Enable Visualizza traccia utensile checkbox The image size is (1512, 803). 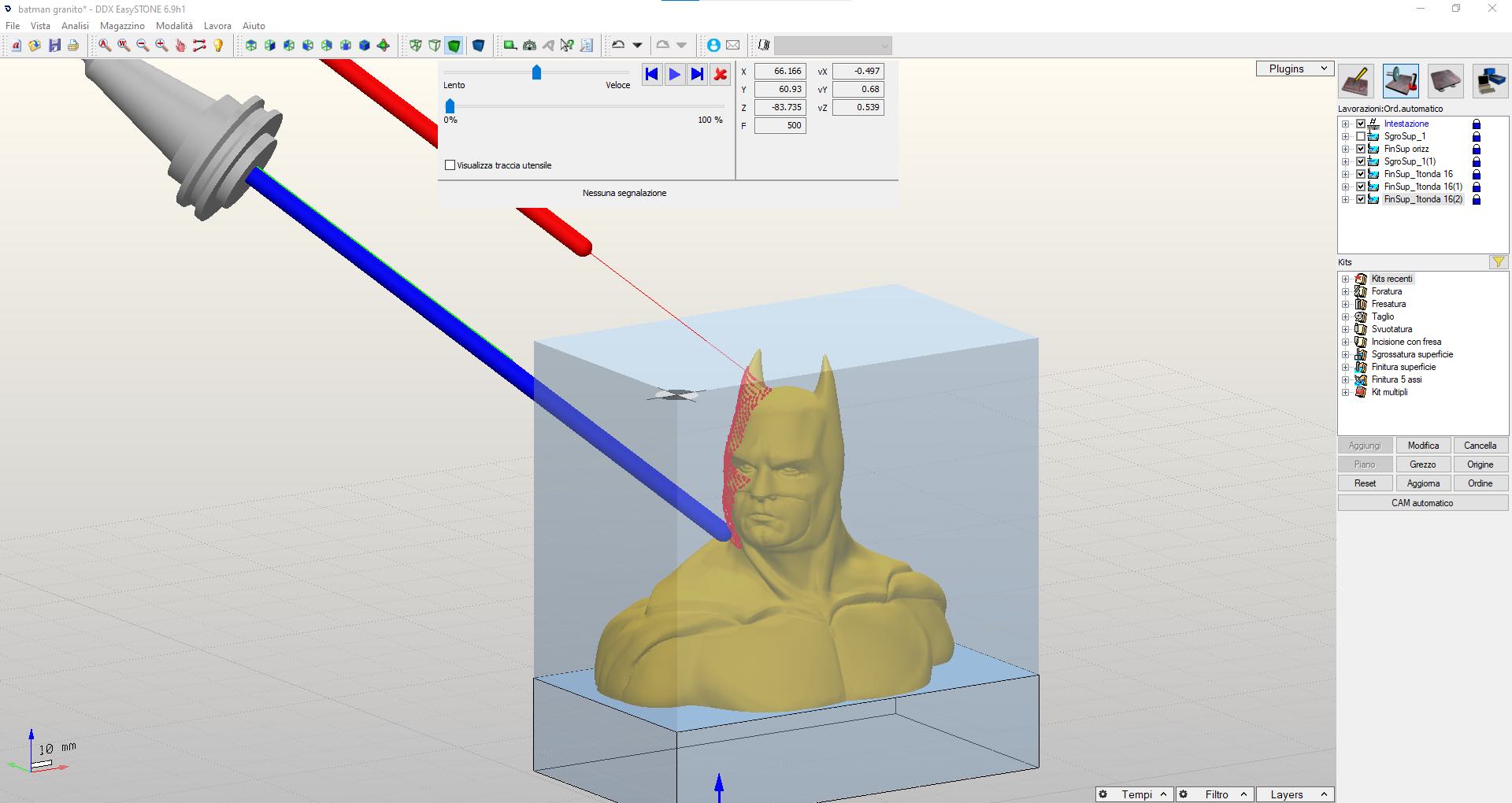pyautogui.click(x=450, y=165)
